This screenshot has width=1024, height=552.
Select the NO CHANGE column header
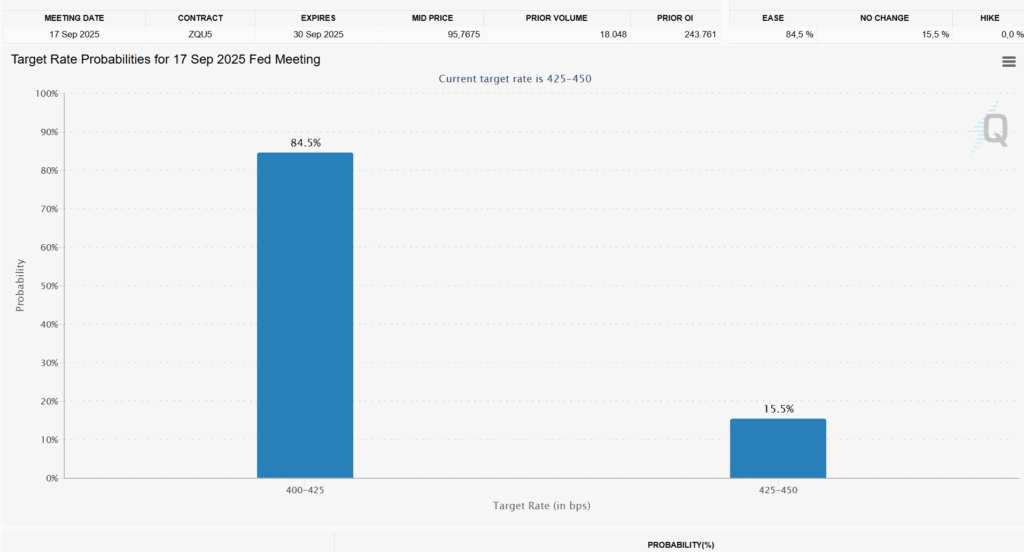[x=884, y=18]
